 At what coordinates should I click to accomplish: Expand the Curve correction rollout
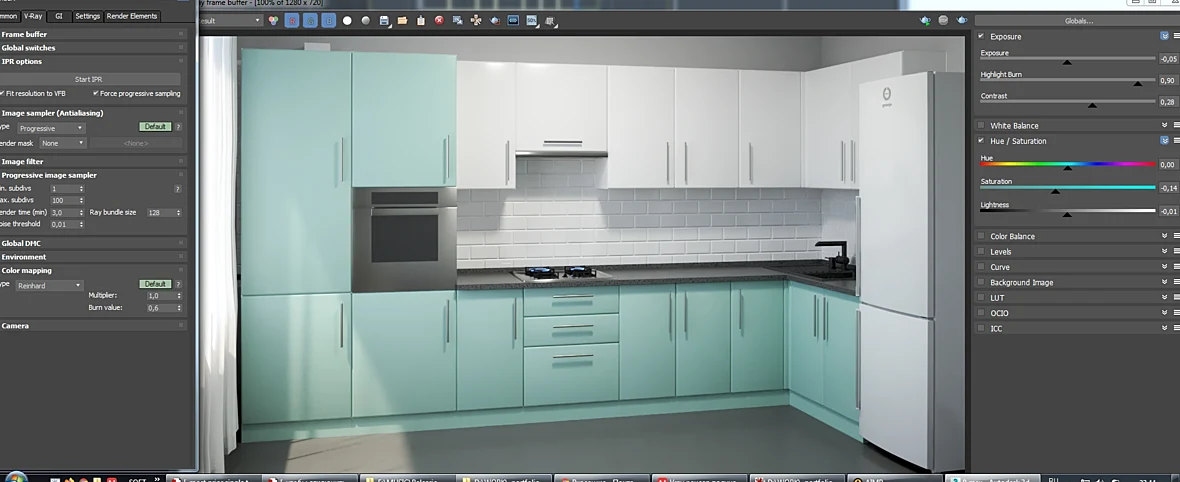pos(1164,267)
